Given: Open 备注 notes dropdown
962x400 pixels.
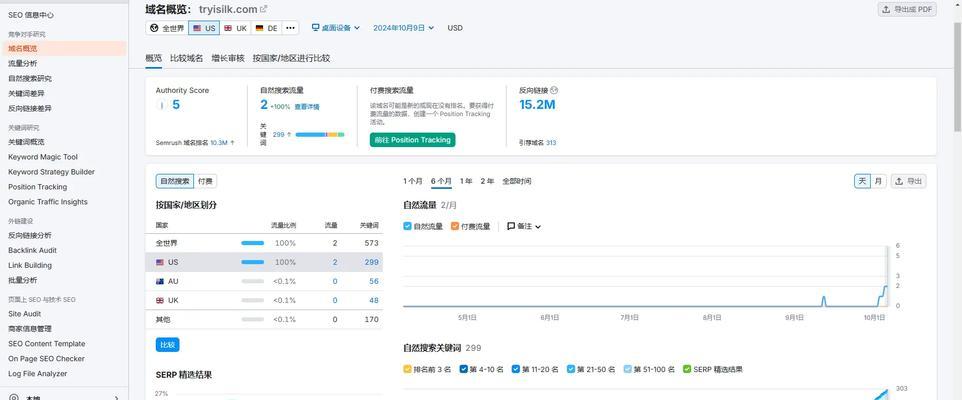Looking at the screenshot, I should (524, 226).
